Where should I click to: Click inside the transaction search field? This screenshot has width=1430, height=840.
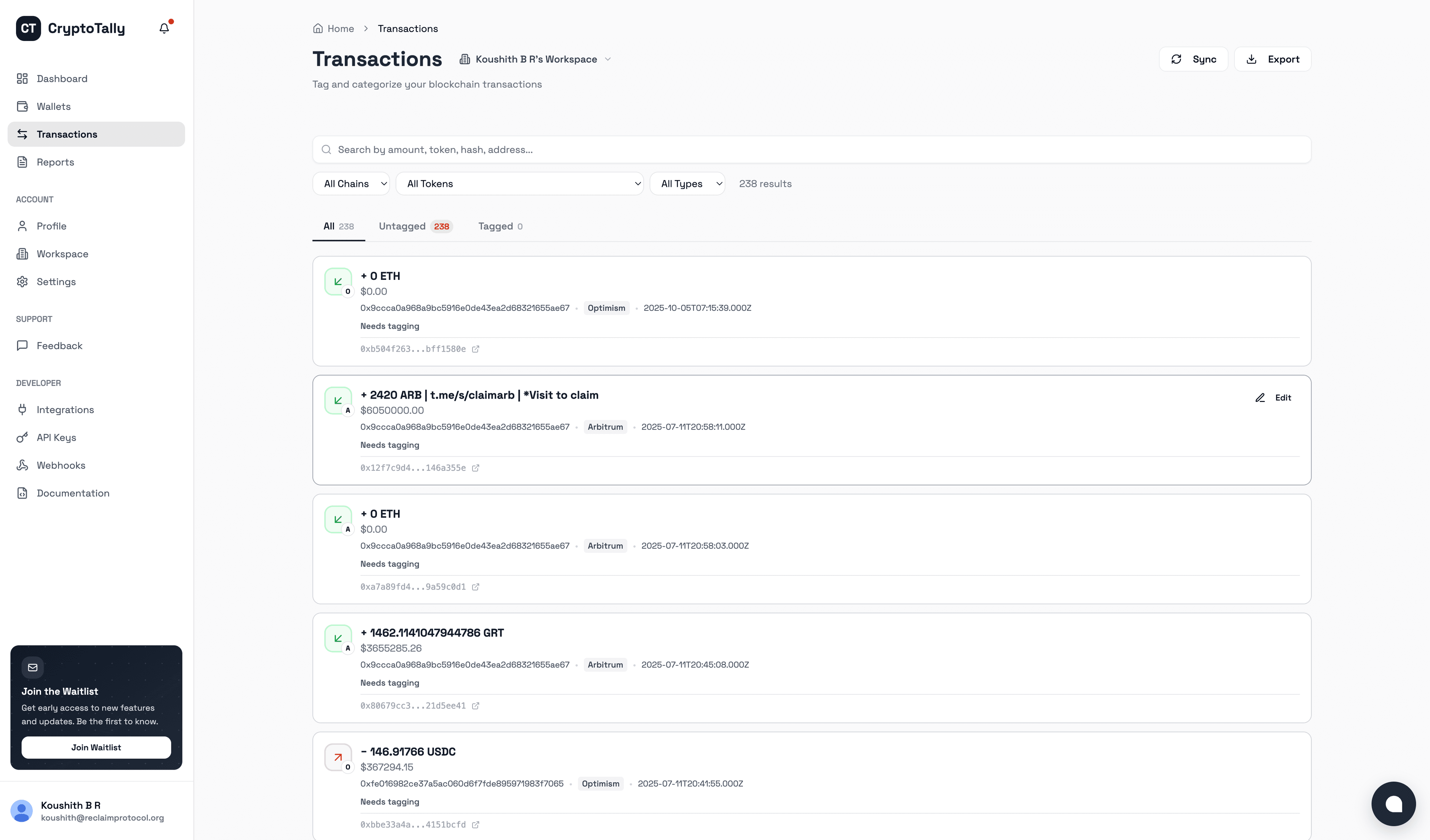point(681,149)
